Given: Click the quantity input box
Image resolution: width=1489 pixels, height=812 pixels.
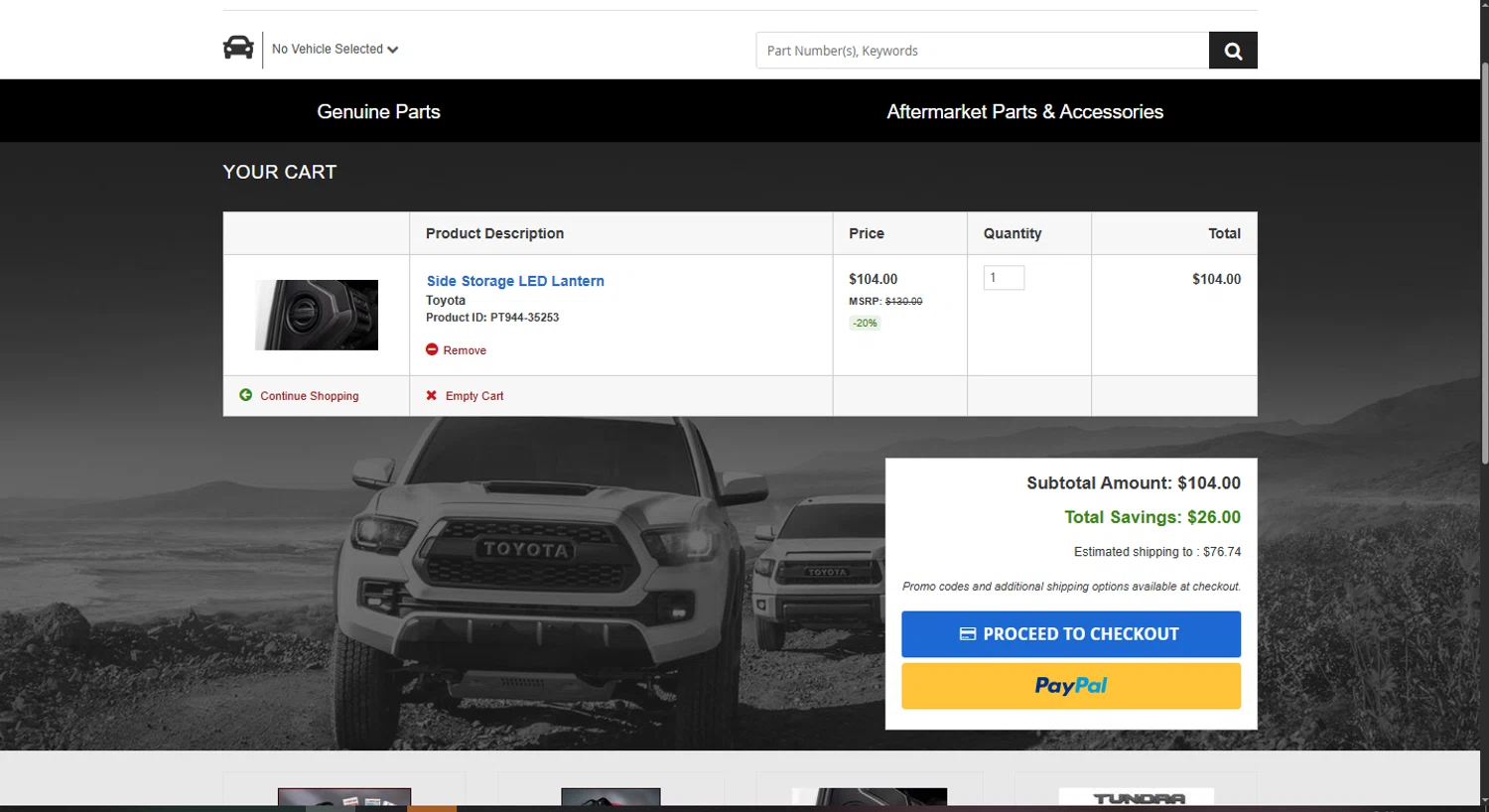Looking at the screenshot, I should 1004,278.
